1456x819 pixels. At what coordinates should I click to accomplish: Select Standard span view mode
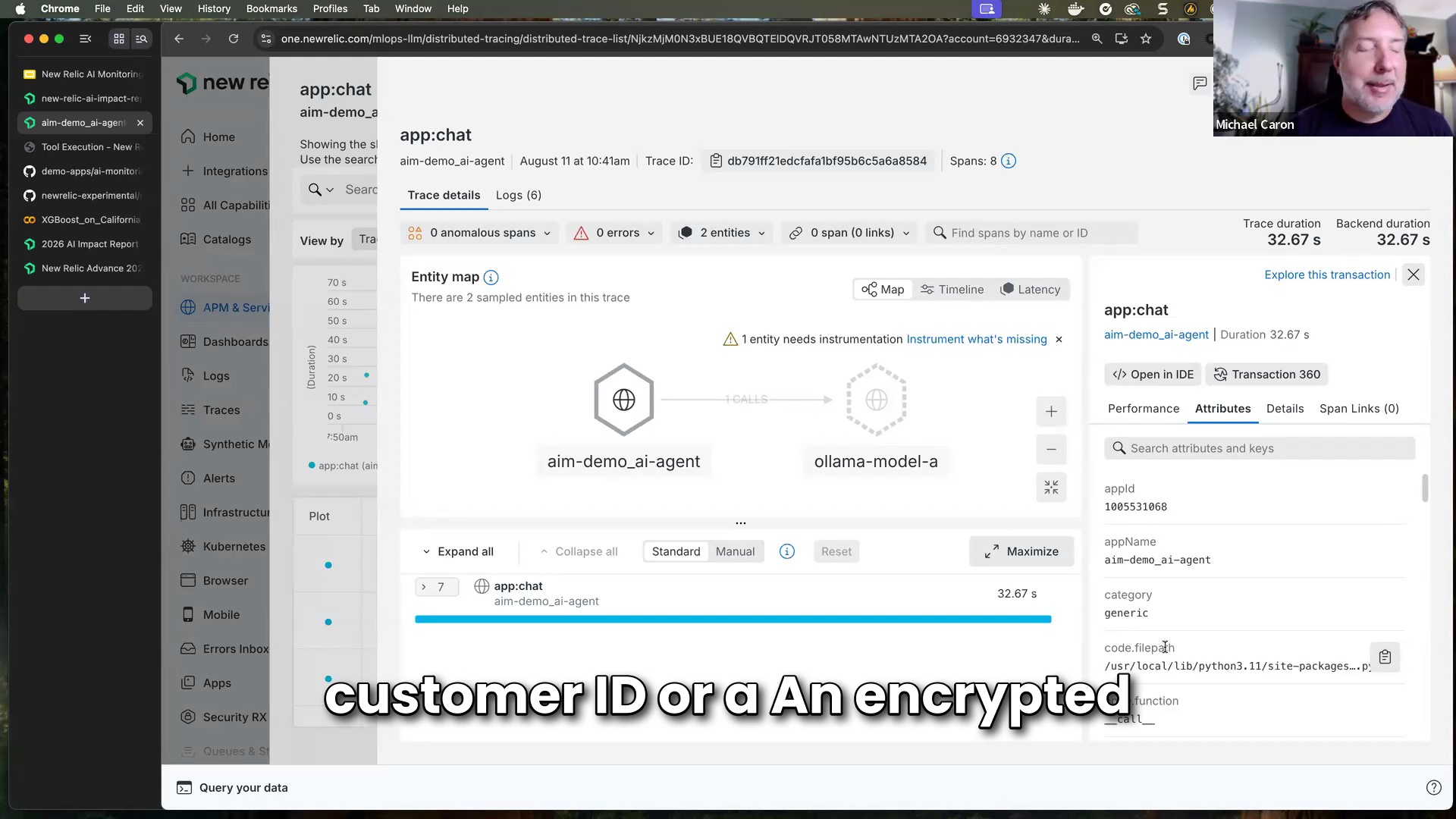pos(676,552)
